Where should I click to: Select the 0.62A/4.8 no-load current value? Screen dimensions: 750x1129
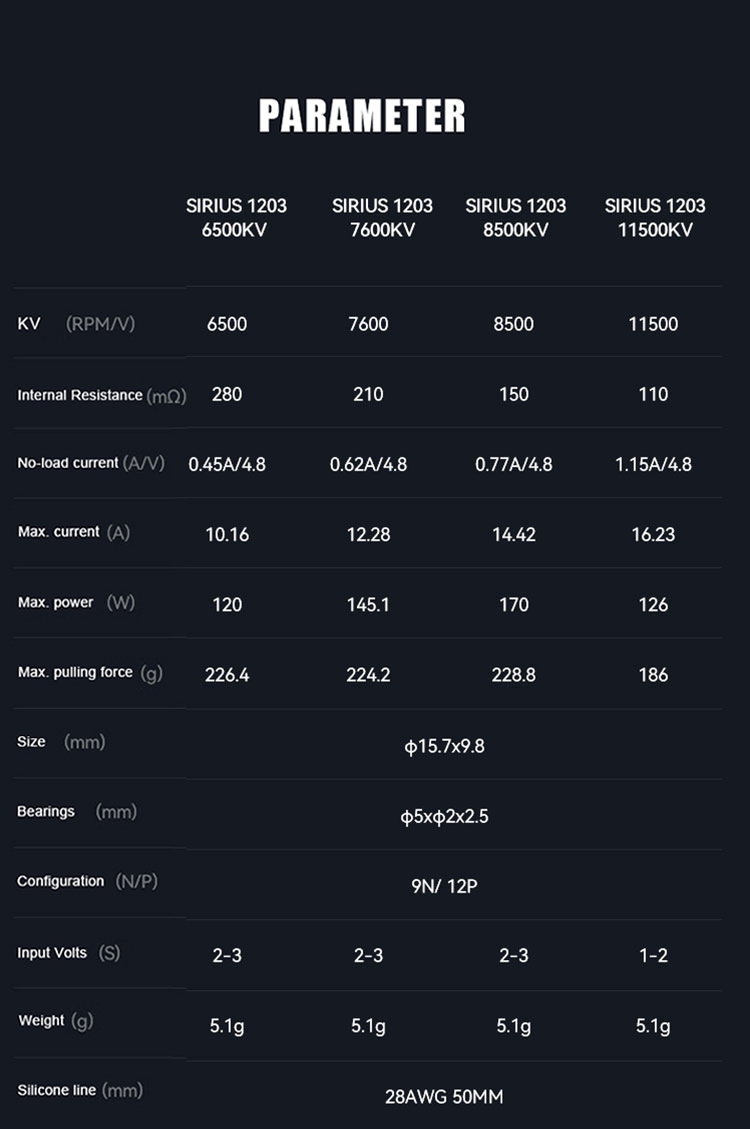(x=368, y=464)
